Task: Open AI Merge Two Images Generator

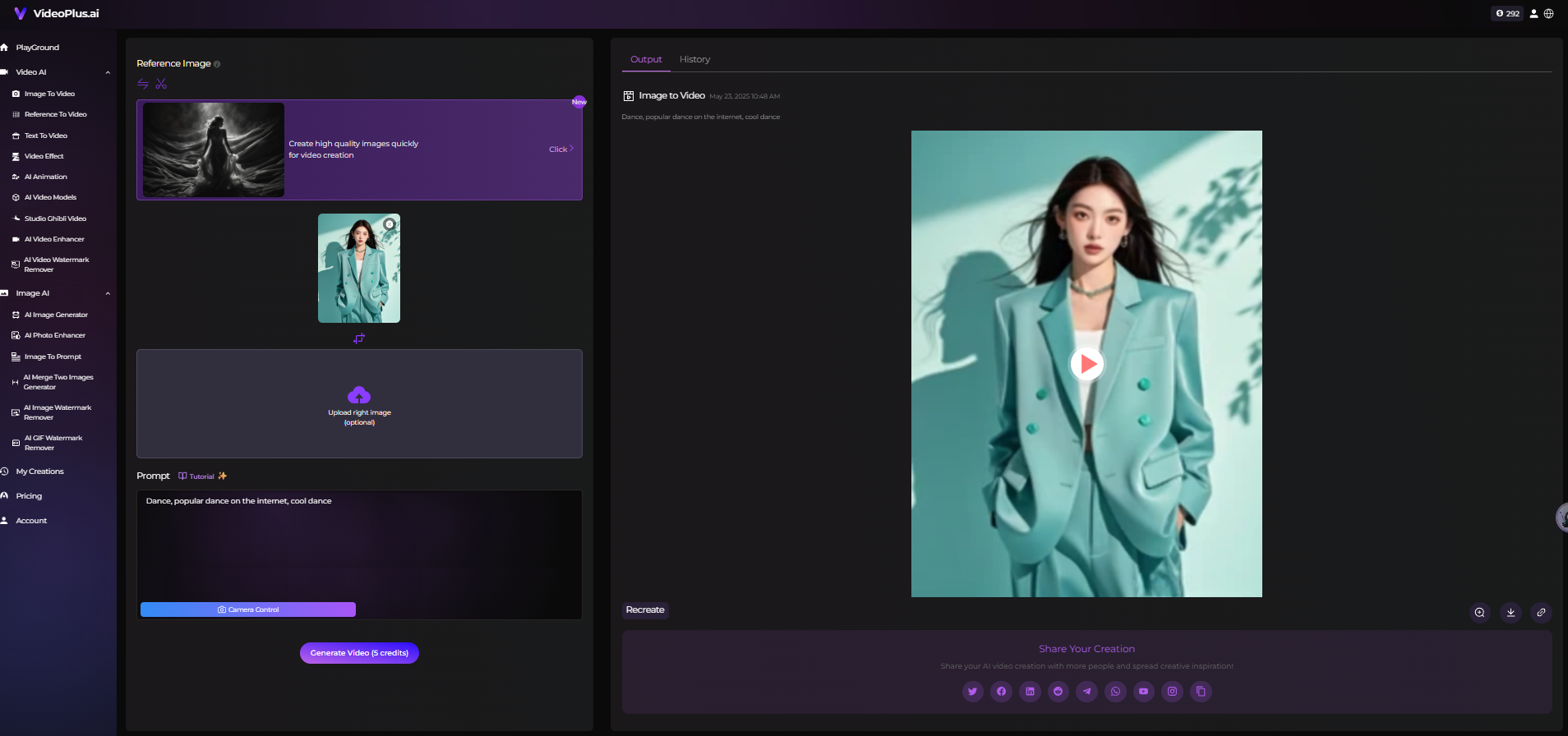Action: [x=58, y=382]
